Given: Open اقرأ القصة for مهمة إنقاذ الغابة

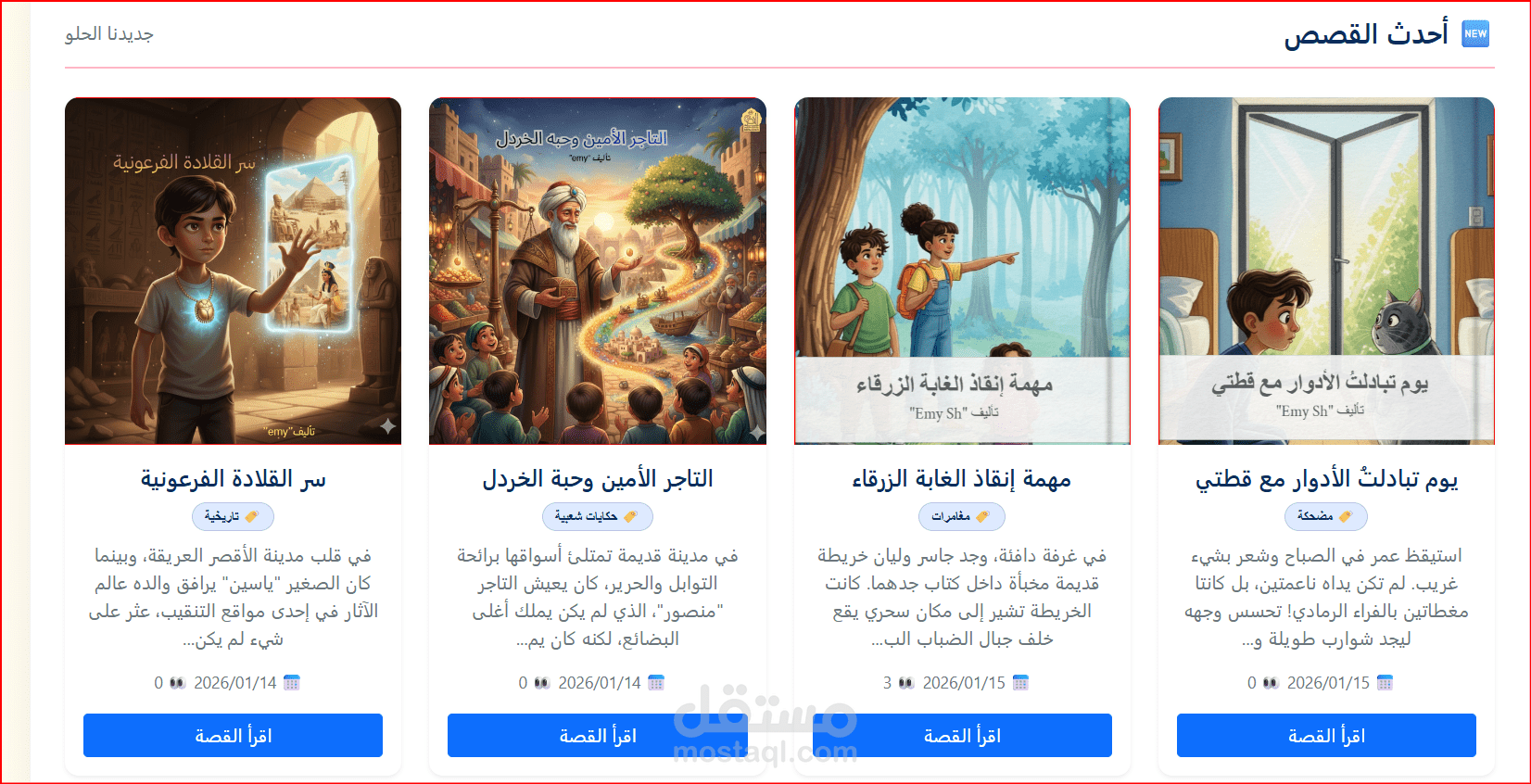Looking at the screenshot, I should coord(962,736).
